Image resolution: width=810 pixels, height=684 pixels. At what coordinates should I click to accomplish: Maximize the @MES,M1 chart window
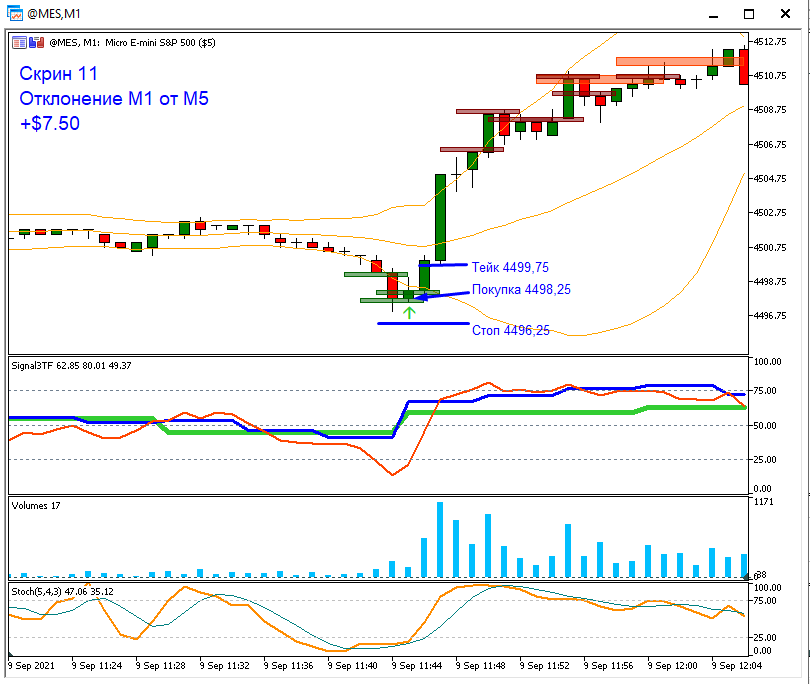[x=749, y=14]
